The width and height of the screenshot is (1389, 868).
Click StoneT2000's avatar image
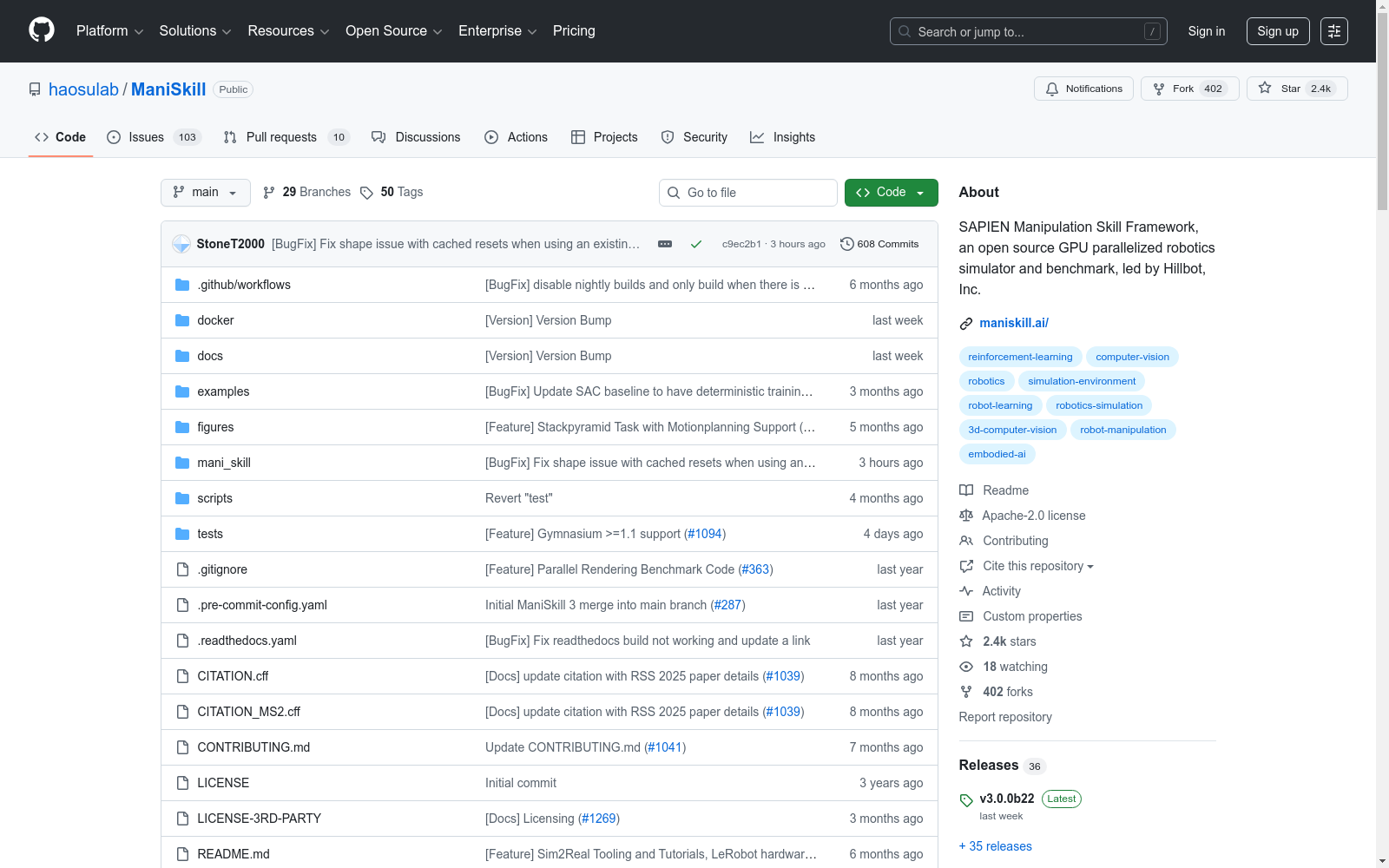(x=181, y=244)
